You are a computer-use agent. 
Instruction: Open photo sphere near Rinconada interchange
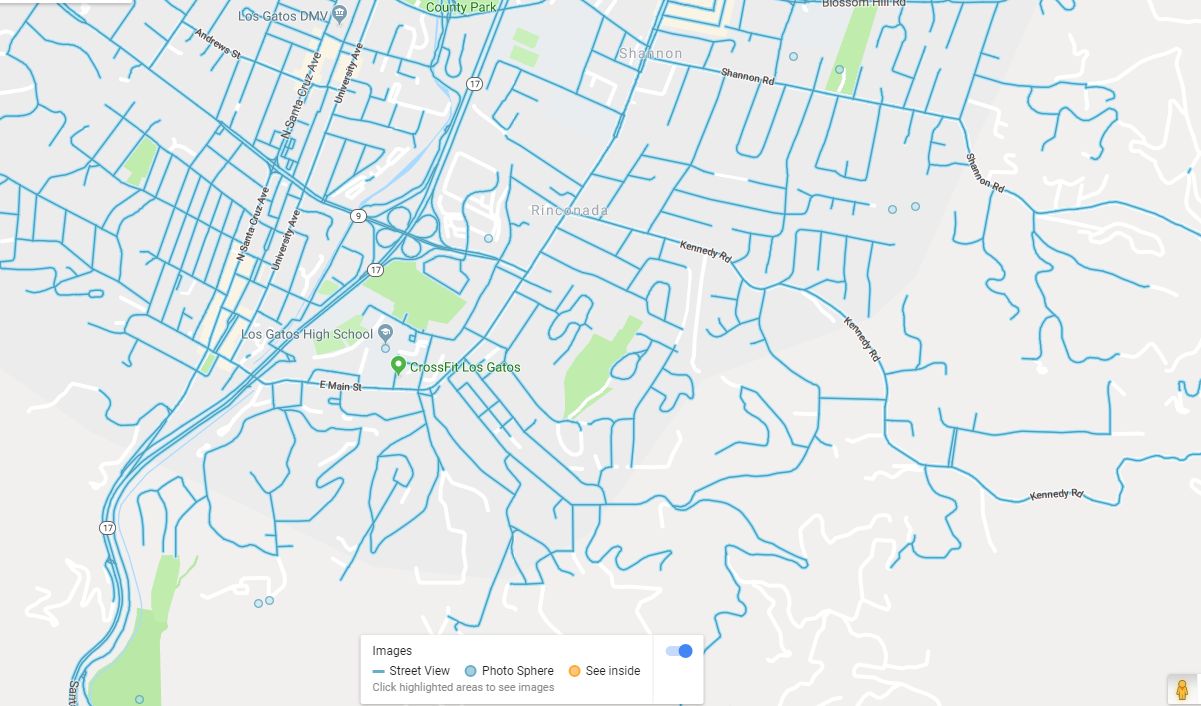coord(488,238)
